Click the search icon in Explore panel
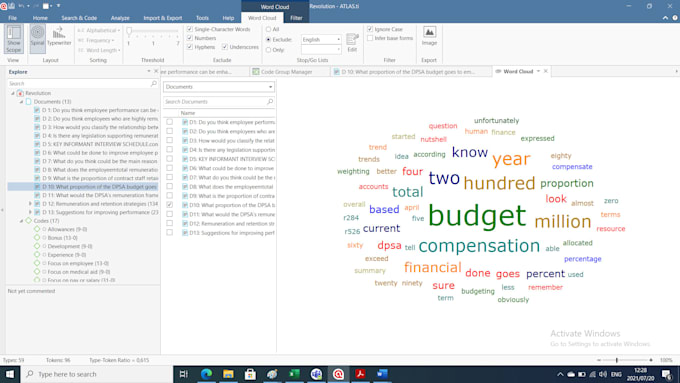The width and height of the screenshot is (680, 383). (154, 83)
